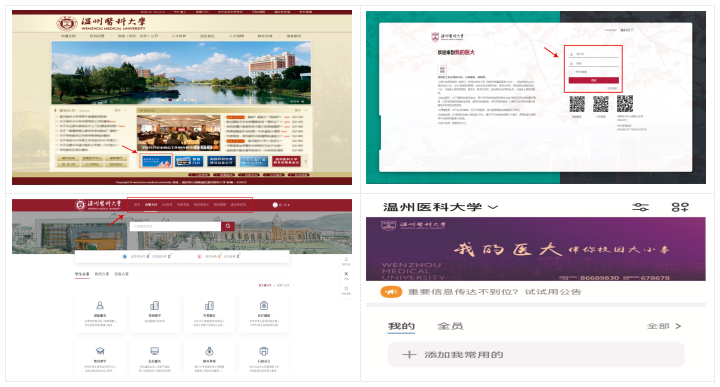Open the person-icon service card

click(x=100, y=313)
